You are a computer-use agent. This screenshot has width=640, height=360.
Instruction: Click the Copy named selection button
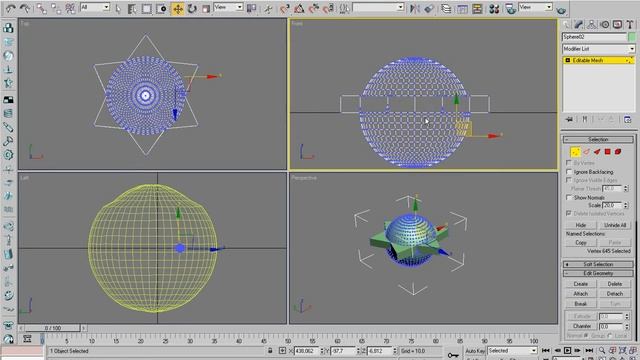coord(581,242)
